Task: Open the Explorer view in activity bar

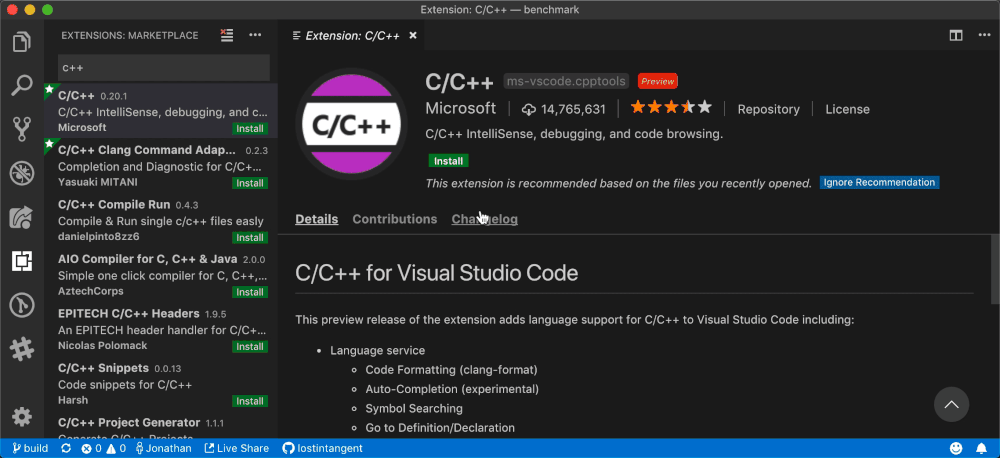Action: (x=21, y=42)
